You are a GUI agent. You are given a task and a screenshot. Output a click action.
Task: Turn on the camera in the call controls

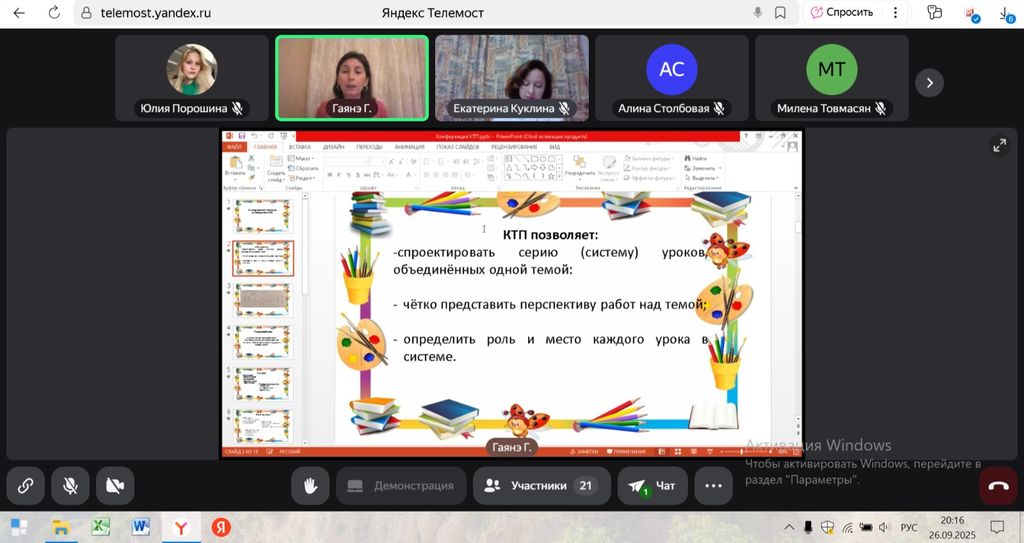[115, 486]
